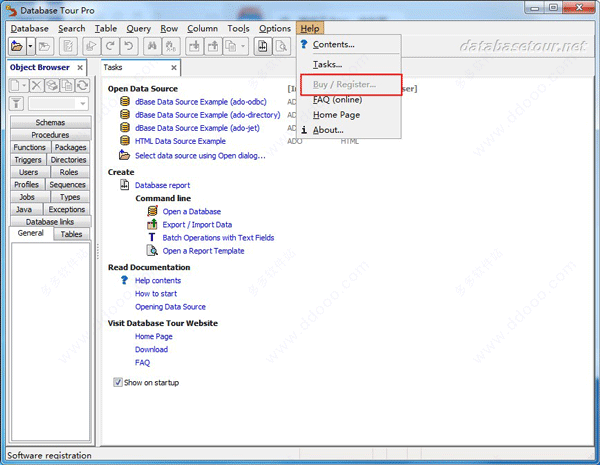Click the Copy object icon in Object Browser
The image size is (600, 465).
point(67,85)
